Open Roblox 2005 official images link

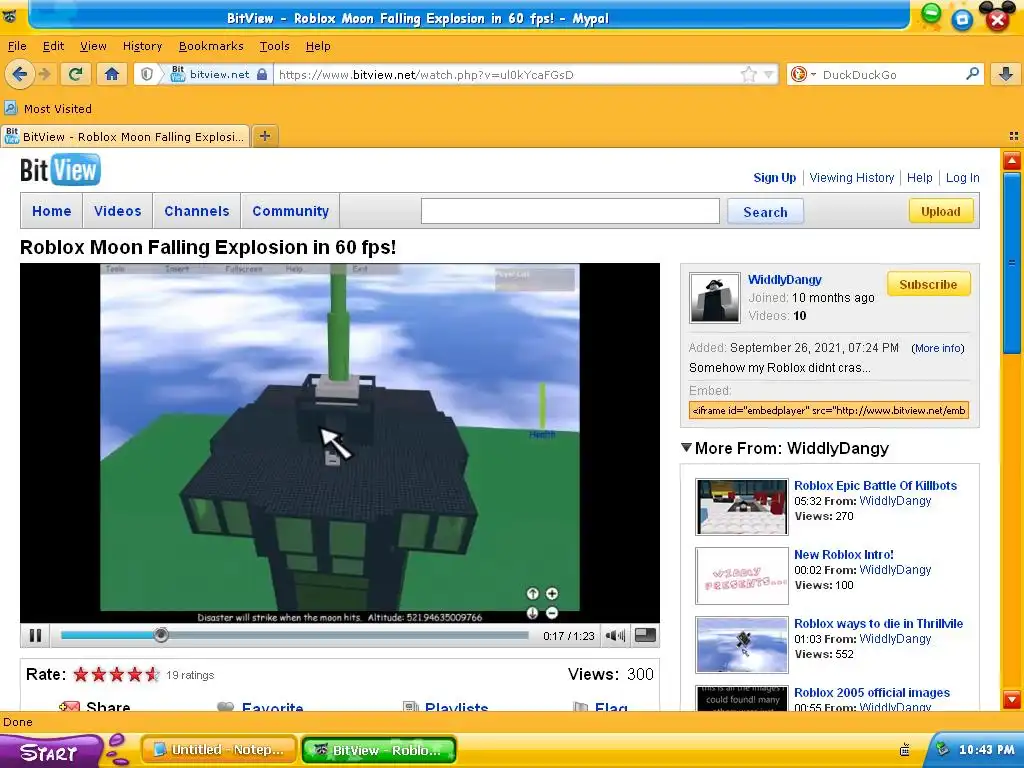(872, 692)
